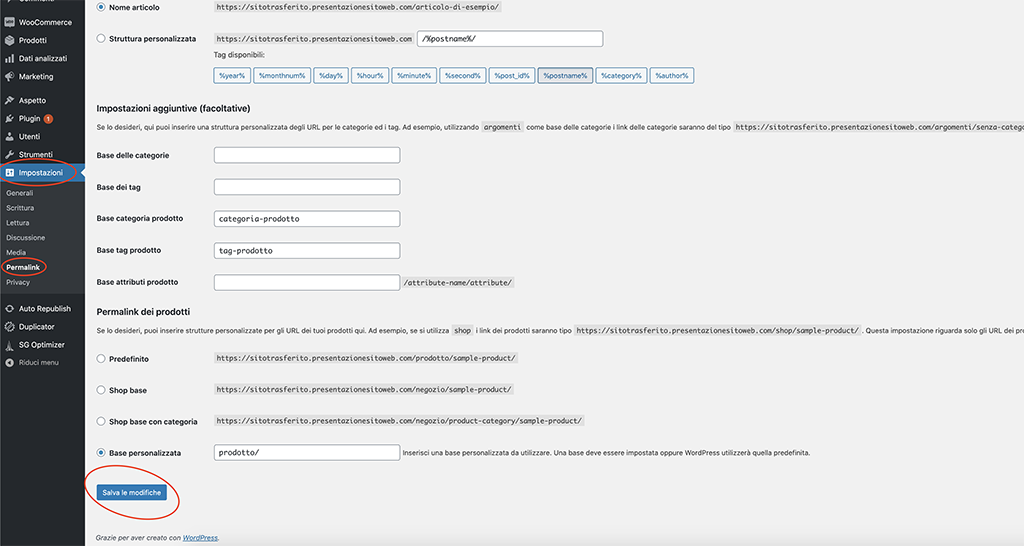Click the Plugin icon in sidebar
1024x546 pixels.
tap(9, 118)
